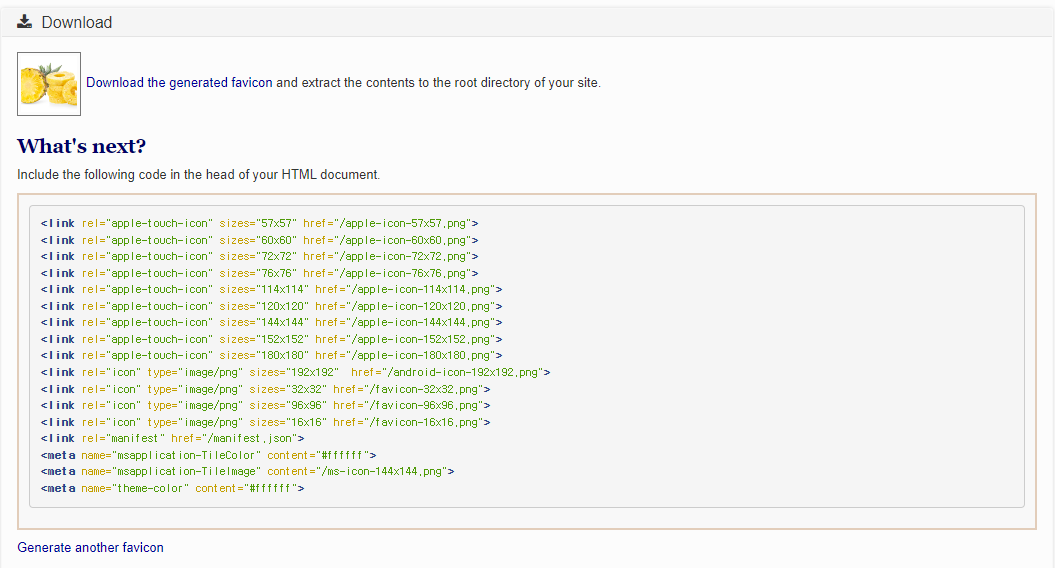Click the code line with favicon-16x16.png
This screenshot has width=1055, height=568.
(x=266, y=422)
